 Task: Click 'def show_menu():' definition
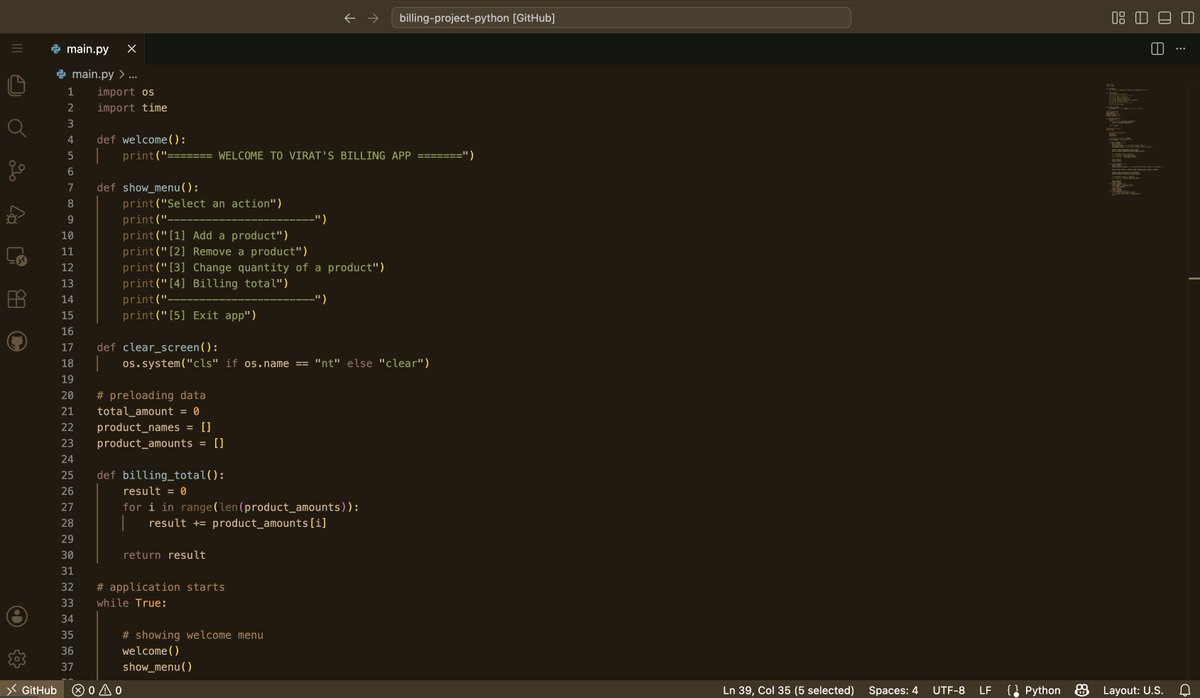pyautogui.click(x=148, y=187)
